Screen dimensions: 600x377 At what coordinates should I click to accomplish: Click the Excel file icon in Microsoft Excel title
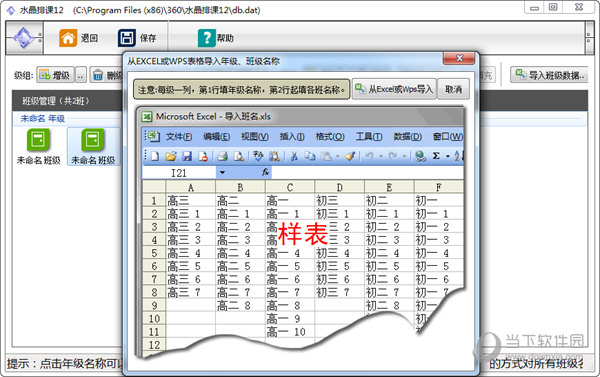coord(147,116)
